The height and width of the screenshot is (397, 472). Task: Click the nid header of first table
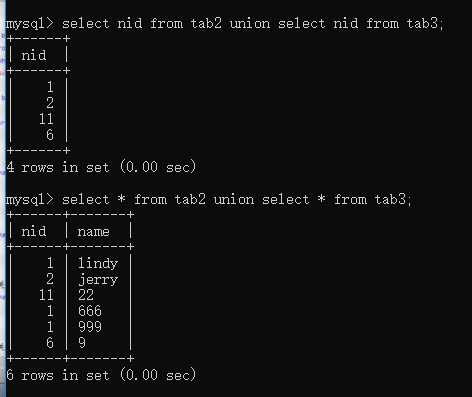pos(34,55)
